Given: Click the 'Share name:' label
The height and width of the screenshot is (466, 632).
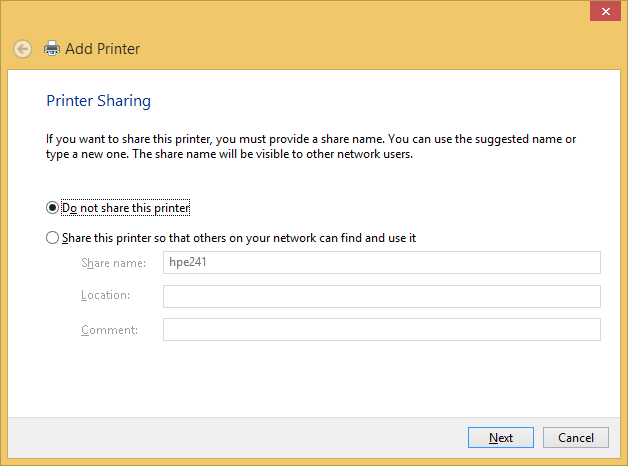Looking at the screenshot, I should (113, 263).
